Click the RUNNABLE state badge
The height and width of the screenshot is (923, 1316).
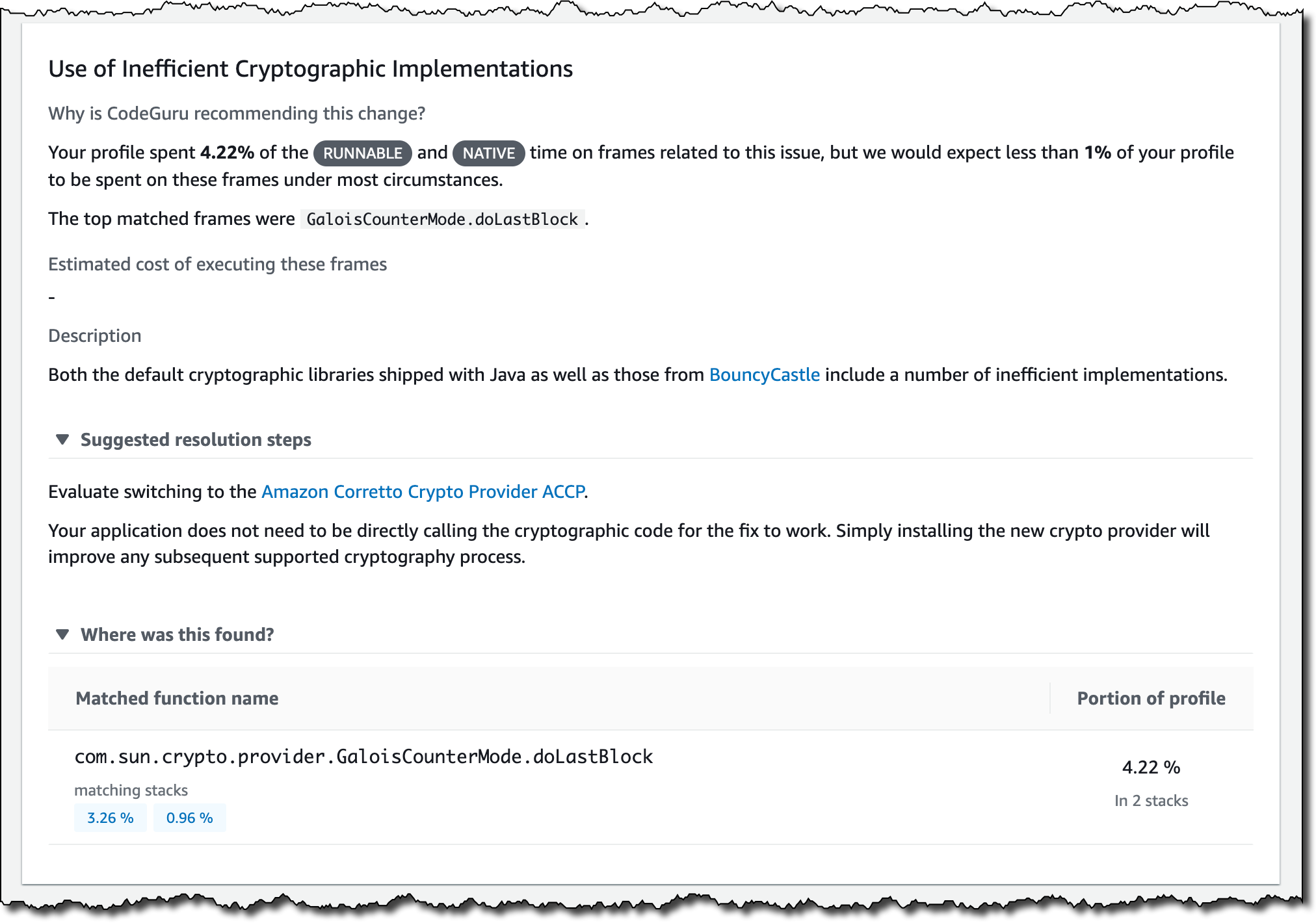362,153
